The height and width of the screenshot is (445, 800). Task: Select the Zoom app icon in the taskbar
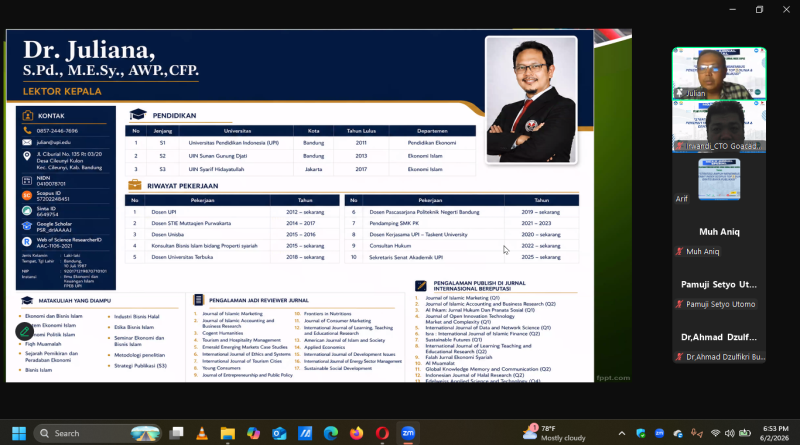408,433
